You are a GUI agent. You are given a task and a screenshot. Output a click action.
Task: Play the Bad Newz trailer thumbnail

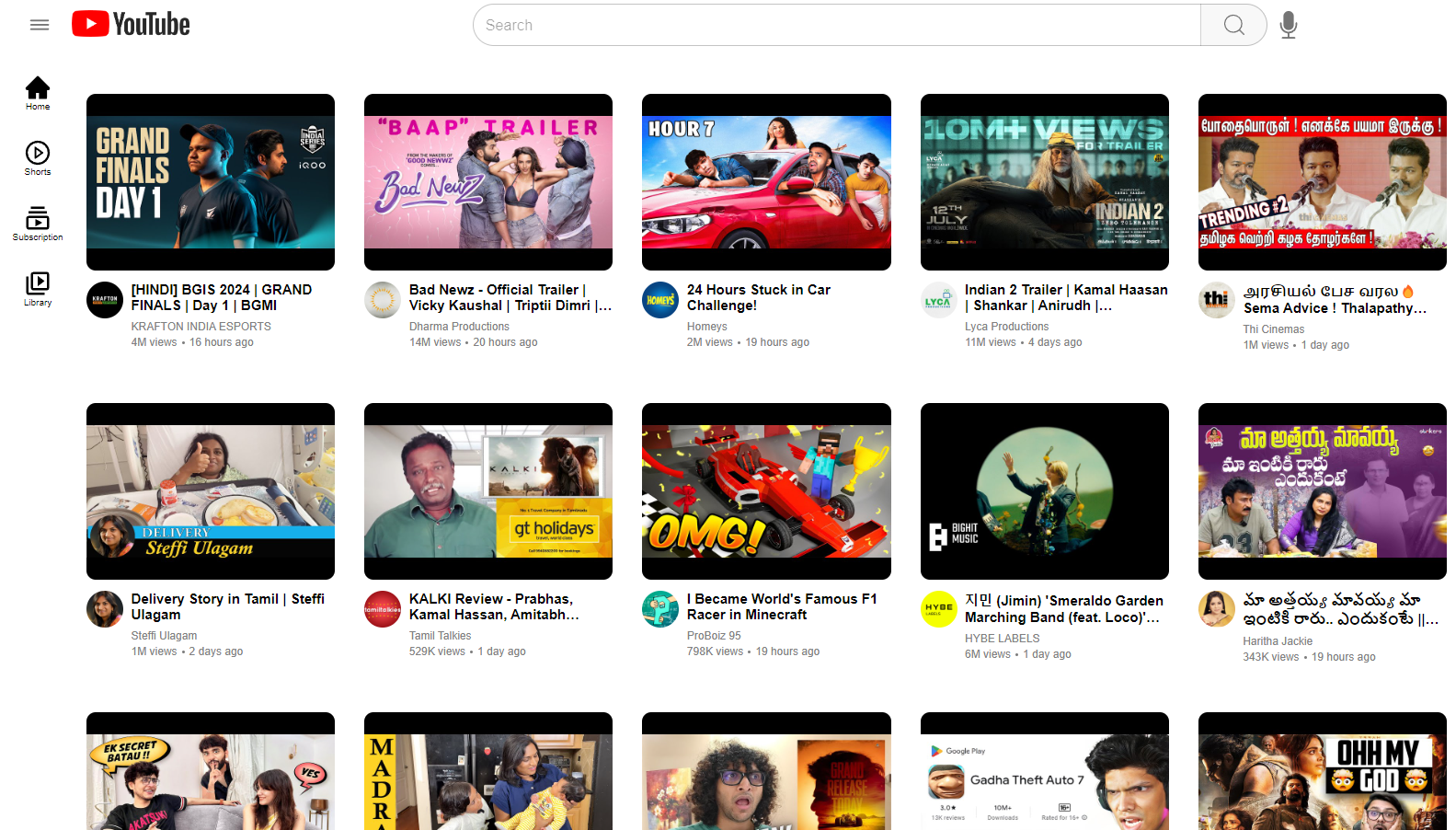488,182
